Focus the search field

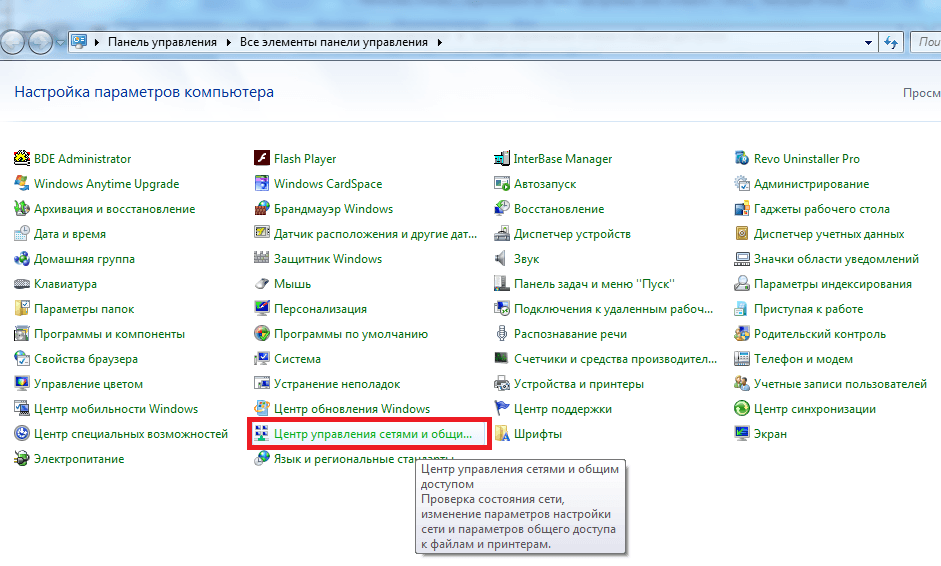click(926, 43)
